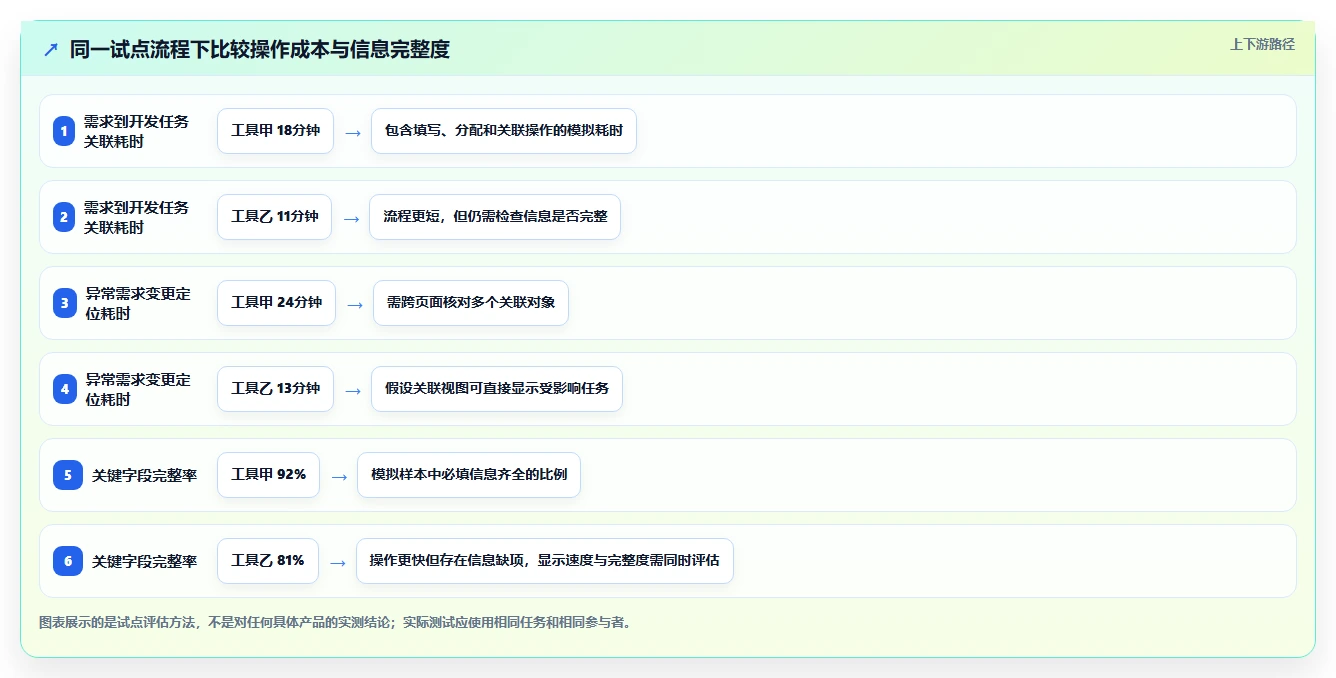Click the row 3 label 异常需求变更定位耗时
This screenshot has width=1336, height=678.
138,303
